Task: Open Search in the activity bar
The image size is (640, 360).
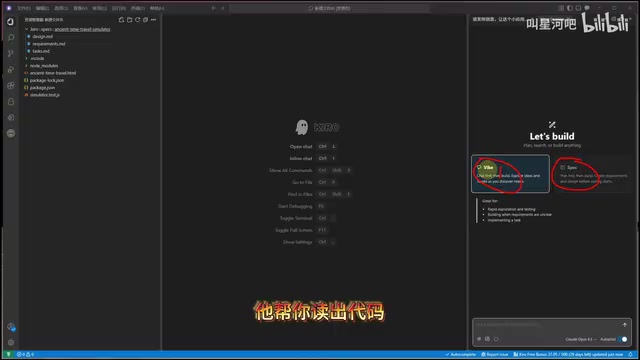Action: click(x=11, y=38)
